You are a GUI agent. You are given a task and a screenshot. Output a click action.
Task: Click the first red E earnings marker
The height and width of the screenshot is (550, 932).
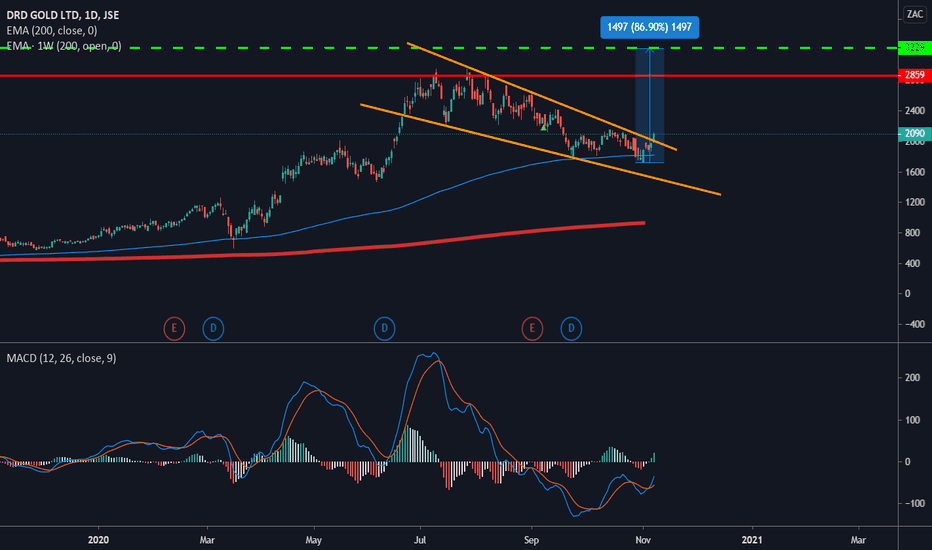pyautogui.click(x=174, y=328)
